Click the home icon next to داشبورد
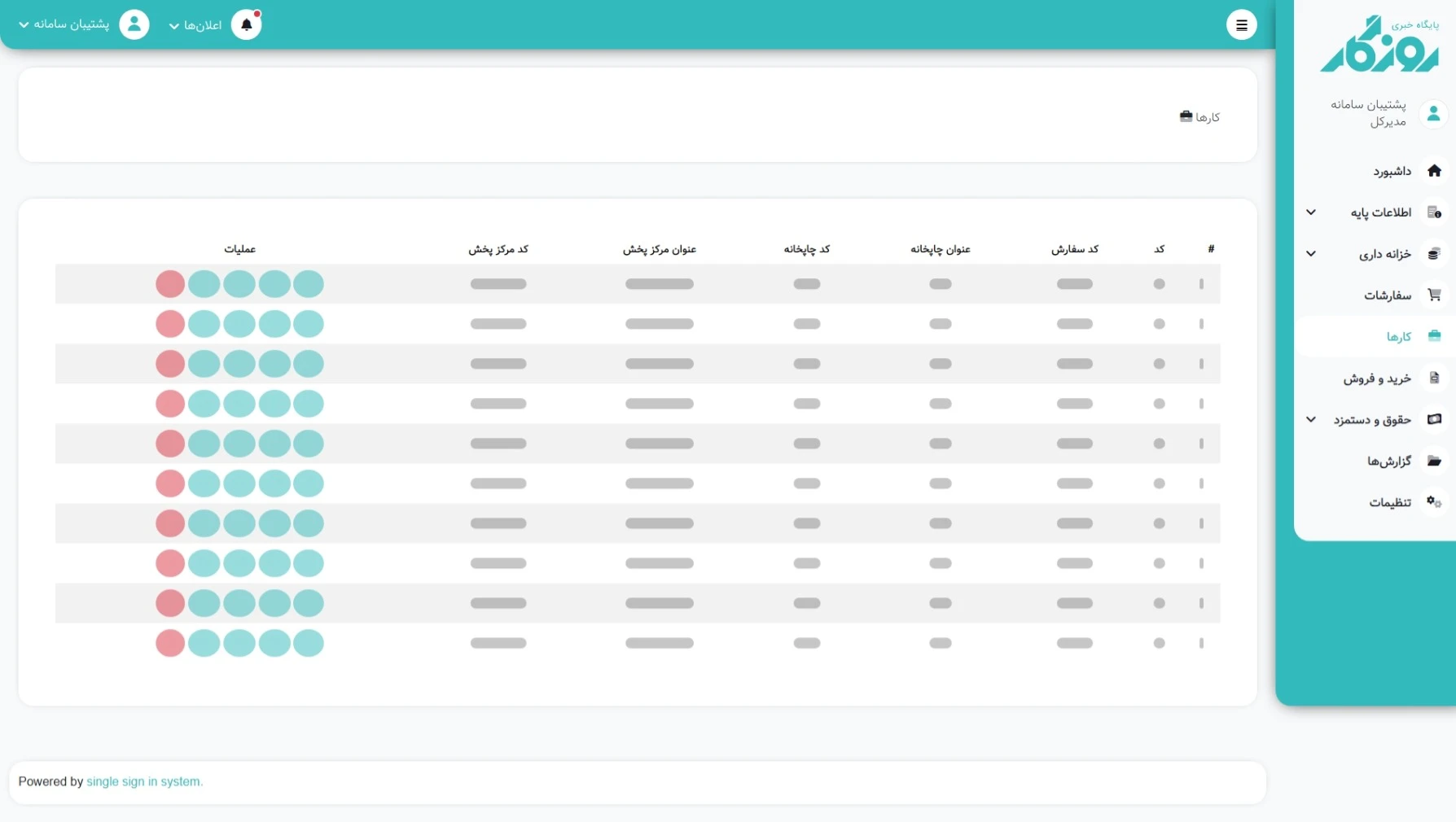 pyautogui.click(x=1434, y=171)
